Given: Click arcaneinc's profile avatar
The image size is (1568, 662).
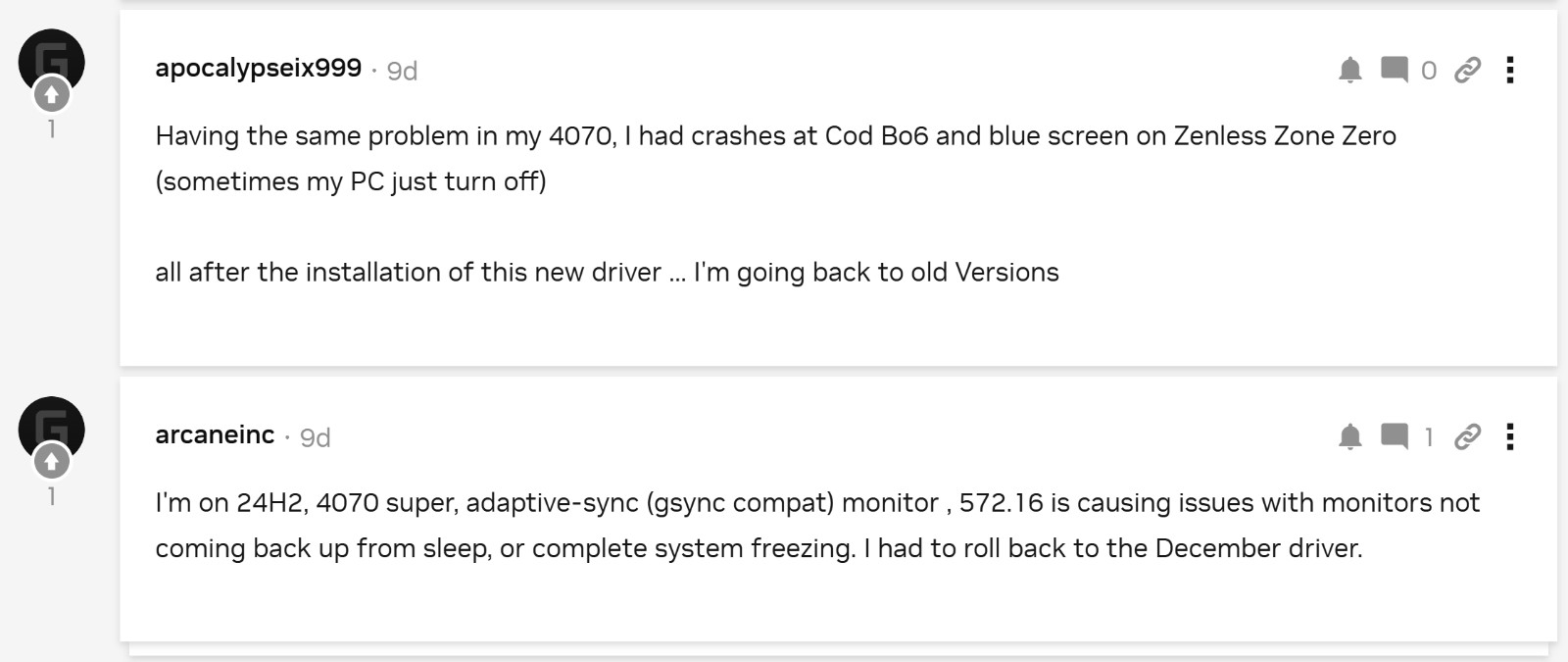Looking at the screenshot, I should coord(51,424).
